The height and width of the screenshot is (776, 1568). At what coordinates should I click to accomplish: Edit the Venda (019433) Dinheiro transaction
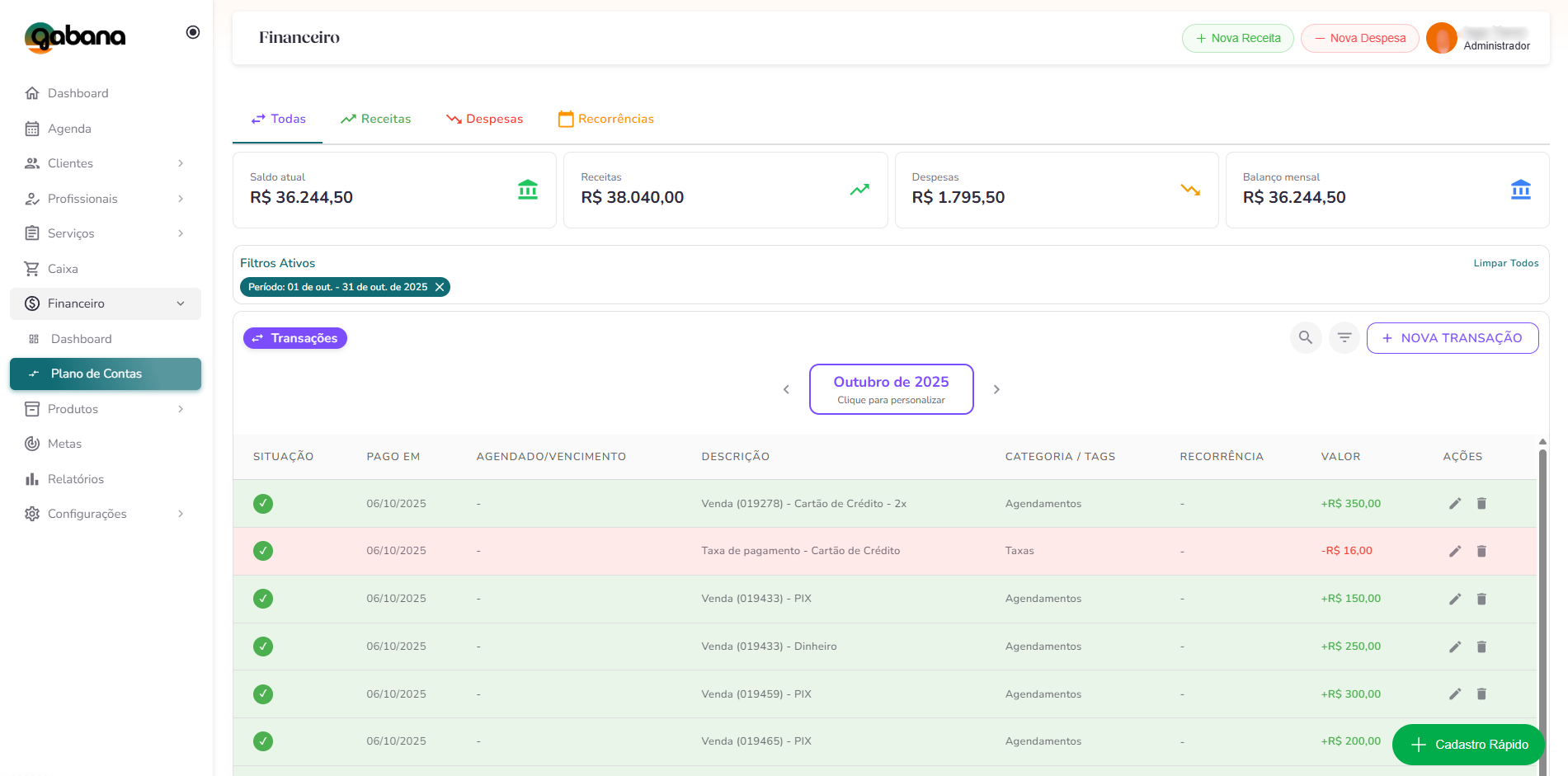tap(1455, 647)
